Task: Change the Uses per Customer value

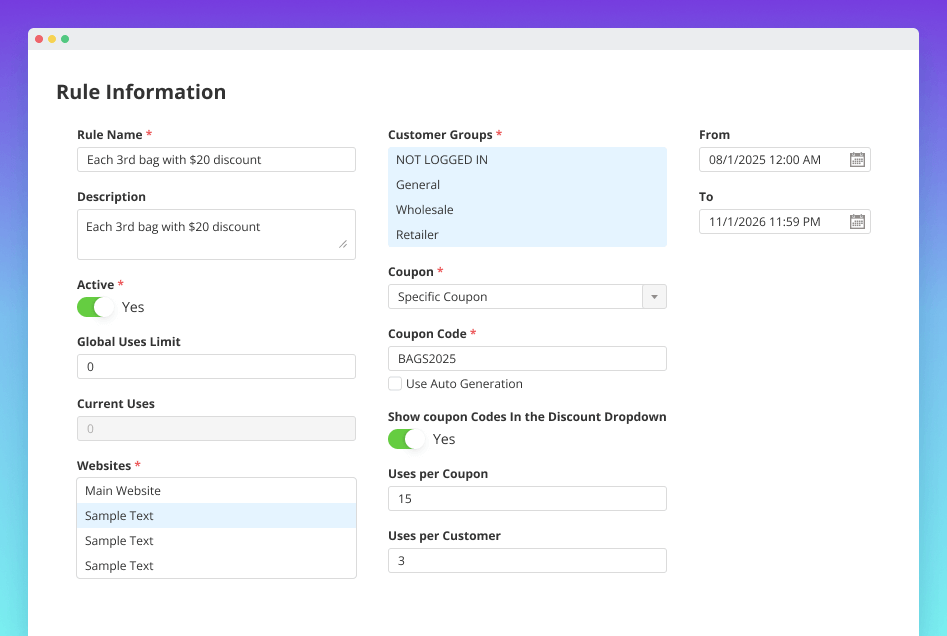Action: tap(527, 560)
